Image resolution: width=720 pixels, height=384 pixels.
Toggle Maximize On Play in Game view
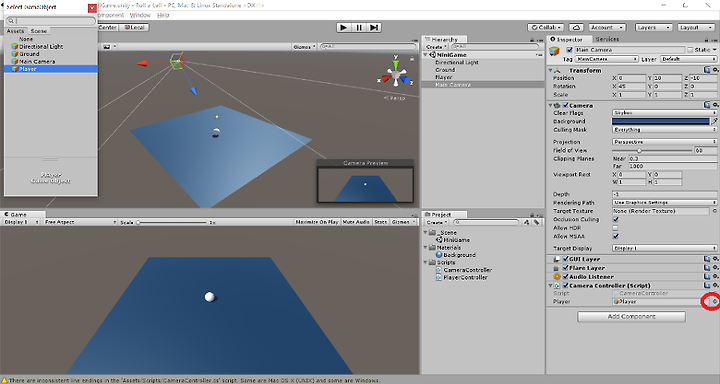click(317, 222)
